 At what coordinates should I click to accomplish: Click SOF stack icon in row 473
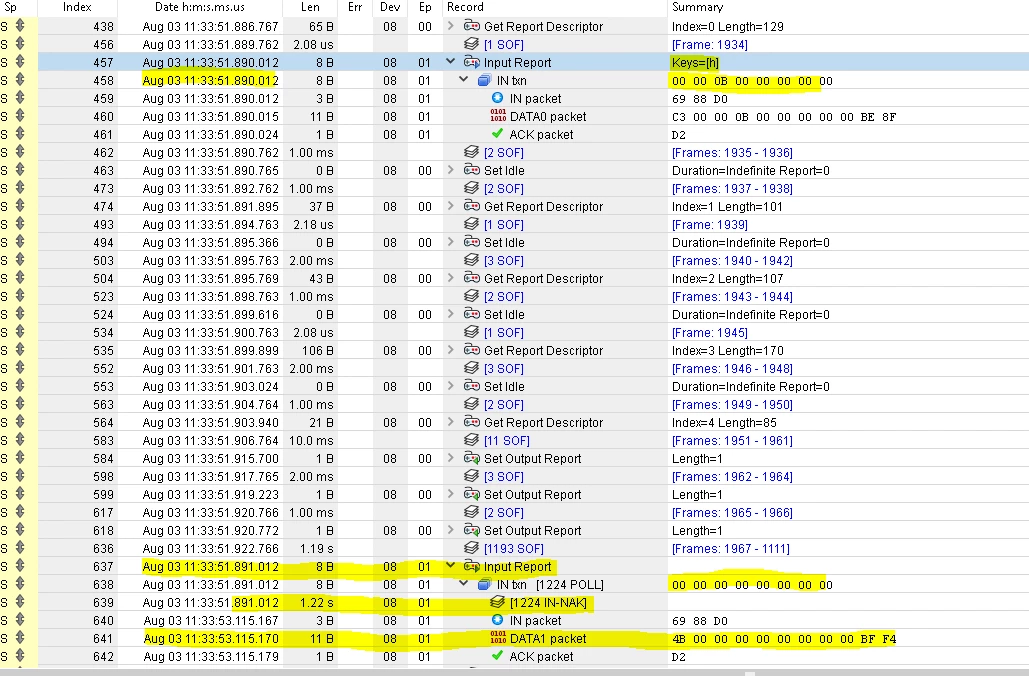472,188
